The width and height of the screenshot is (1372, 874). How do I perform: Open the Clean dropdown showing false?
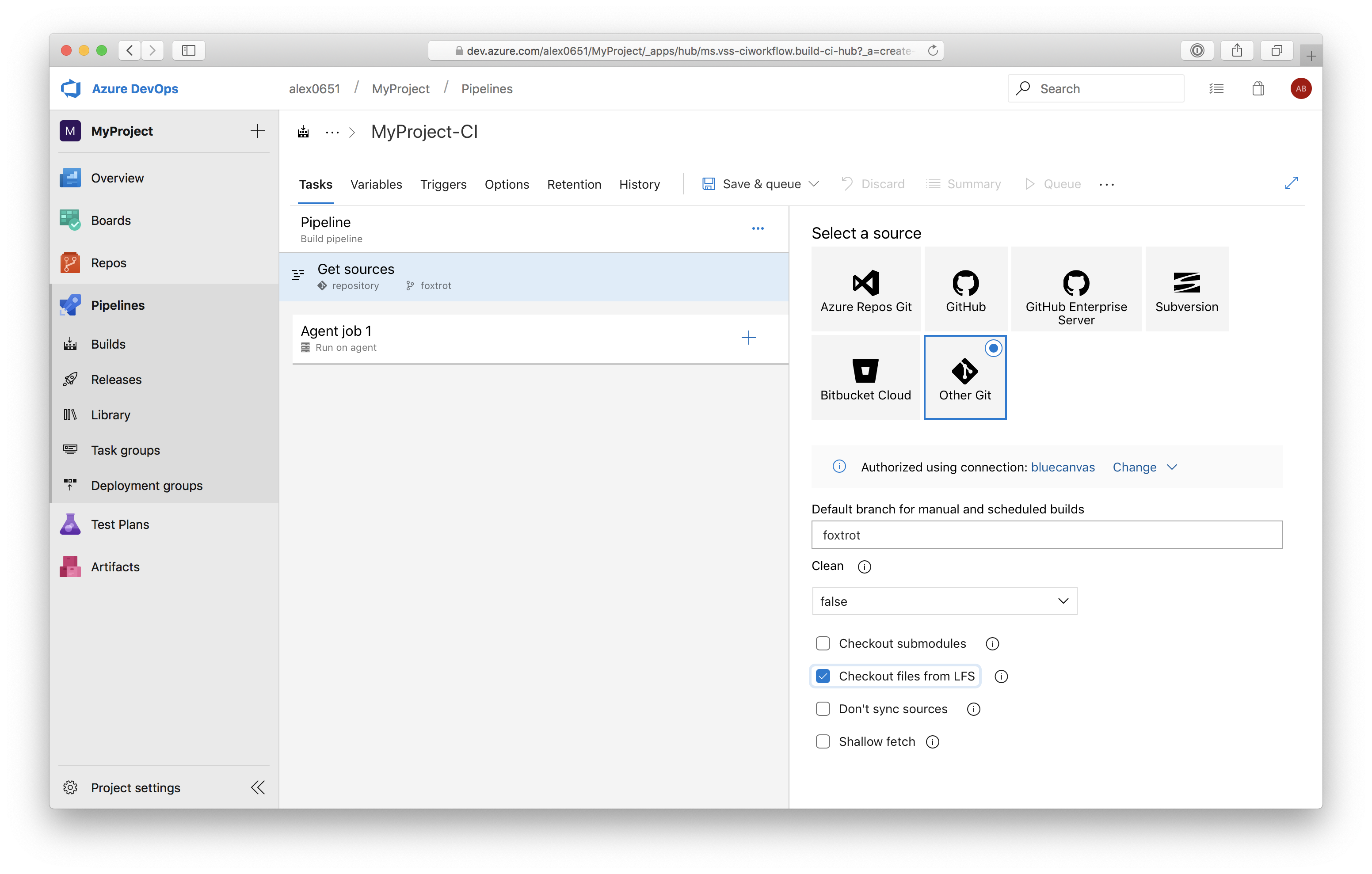point(944,601)
